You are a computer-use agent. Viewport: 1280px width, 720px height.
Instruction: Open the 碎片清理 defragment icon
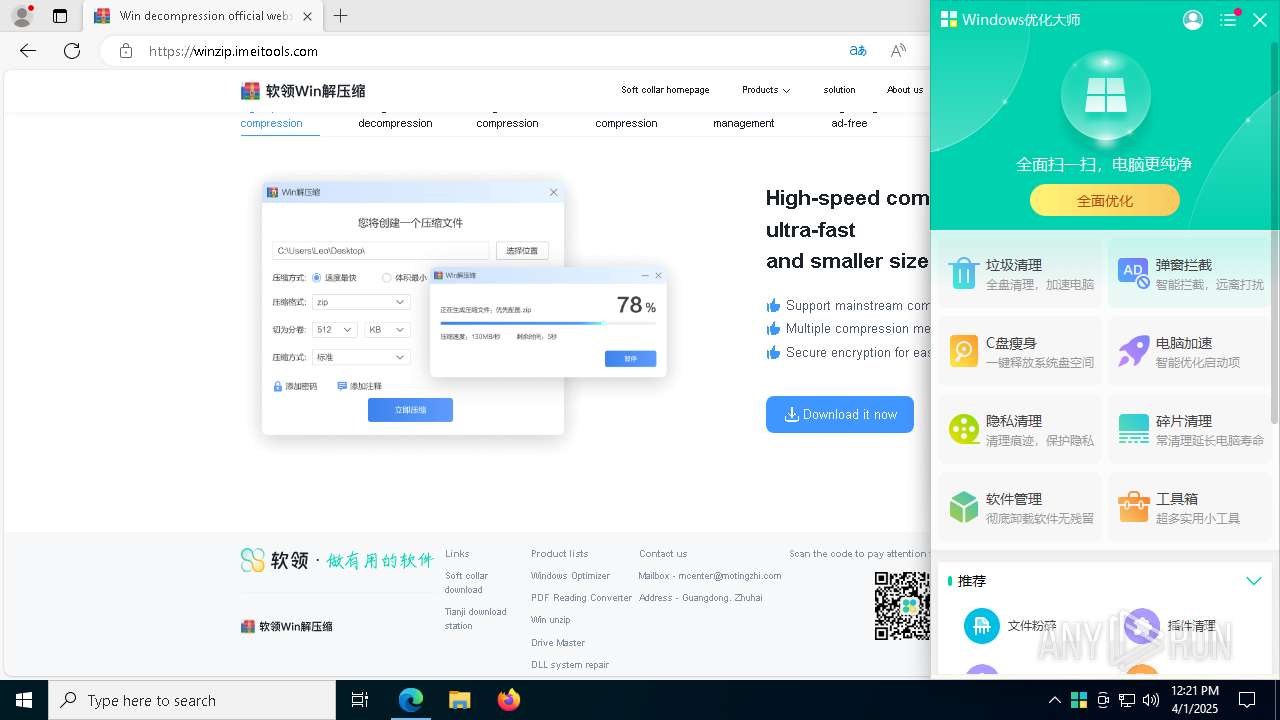coord(1133,429)
